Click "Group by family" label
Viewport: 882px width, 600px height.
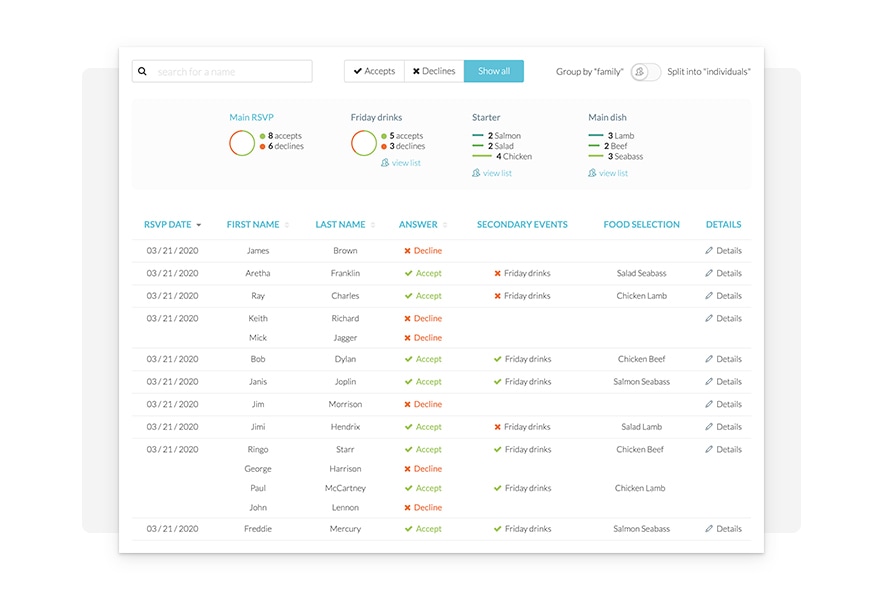tap(590, 71)
